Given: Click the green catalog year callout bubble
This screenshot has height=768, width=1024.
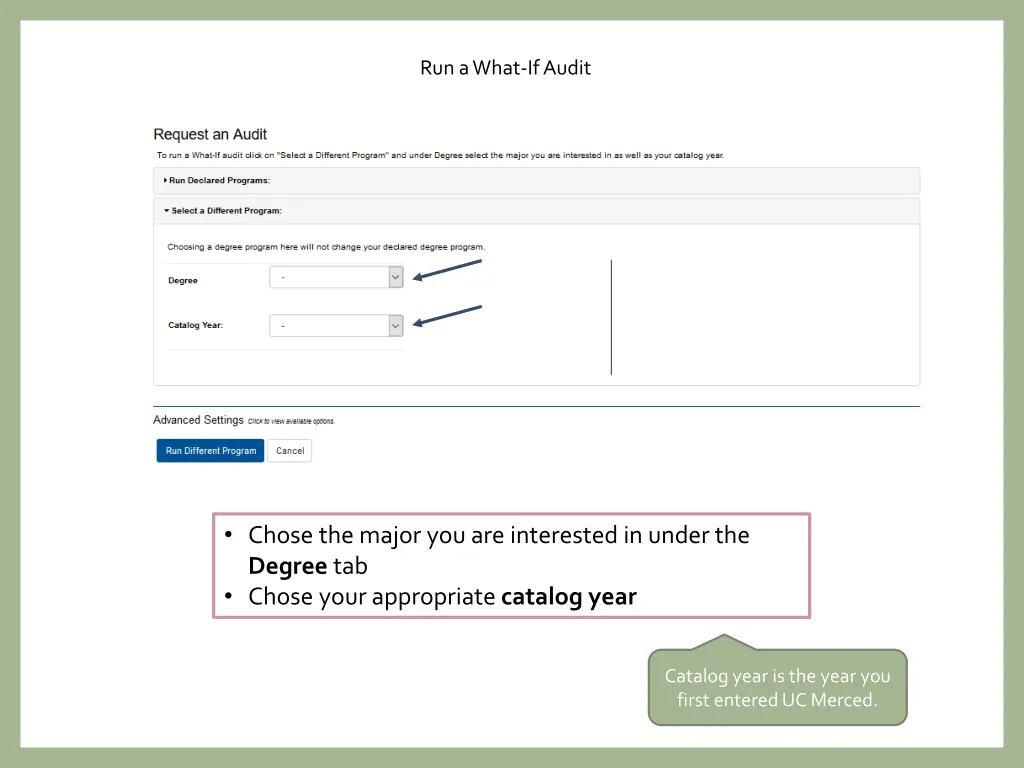Looking at the screenshot, I should [777, 688].
